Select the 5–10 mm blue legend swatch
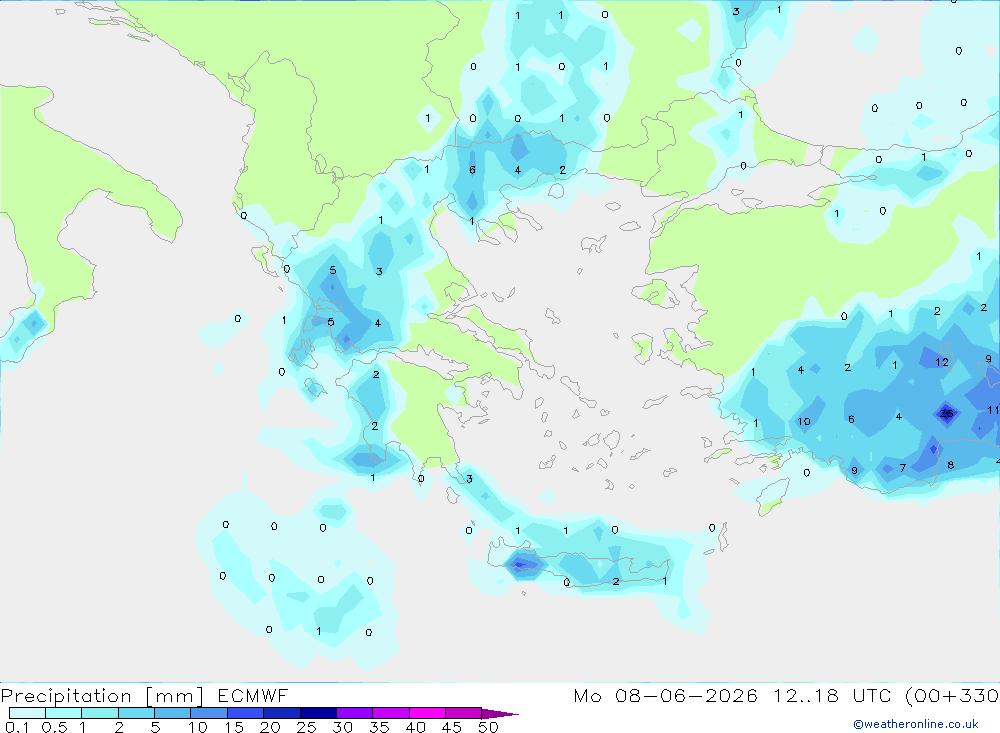 173,713
